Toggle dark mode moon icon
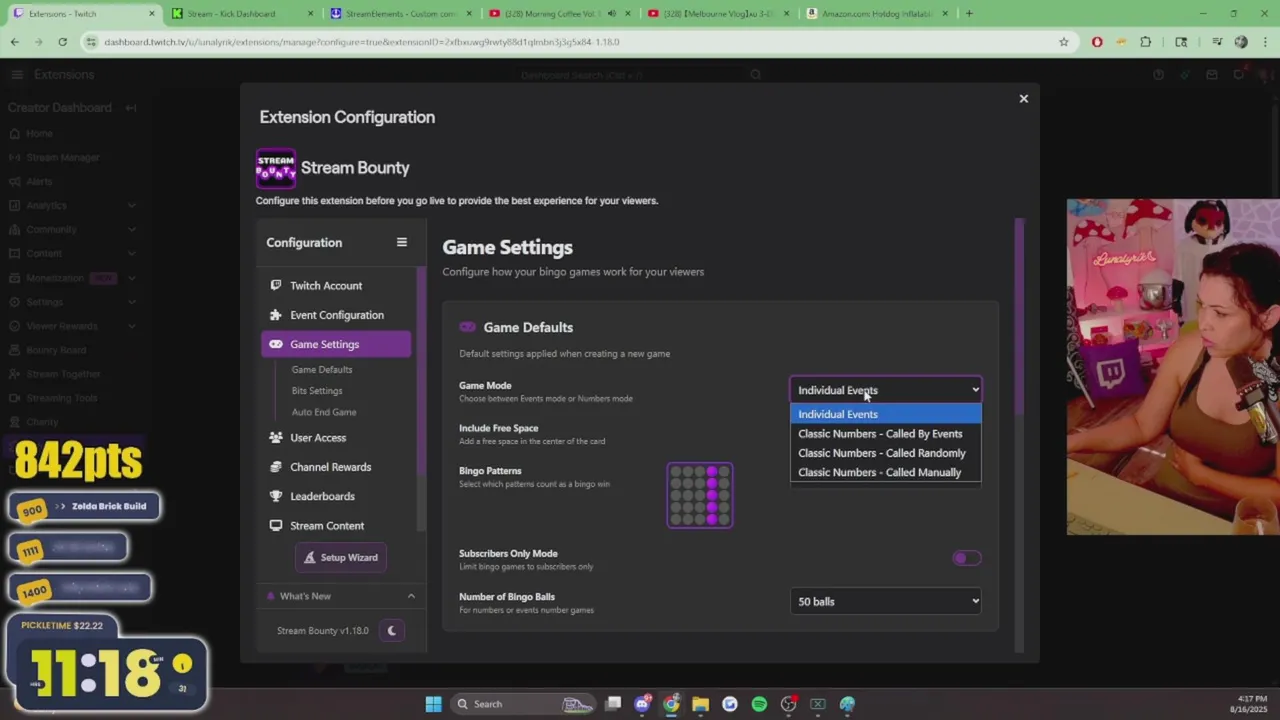 coord(391,631)
